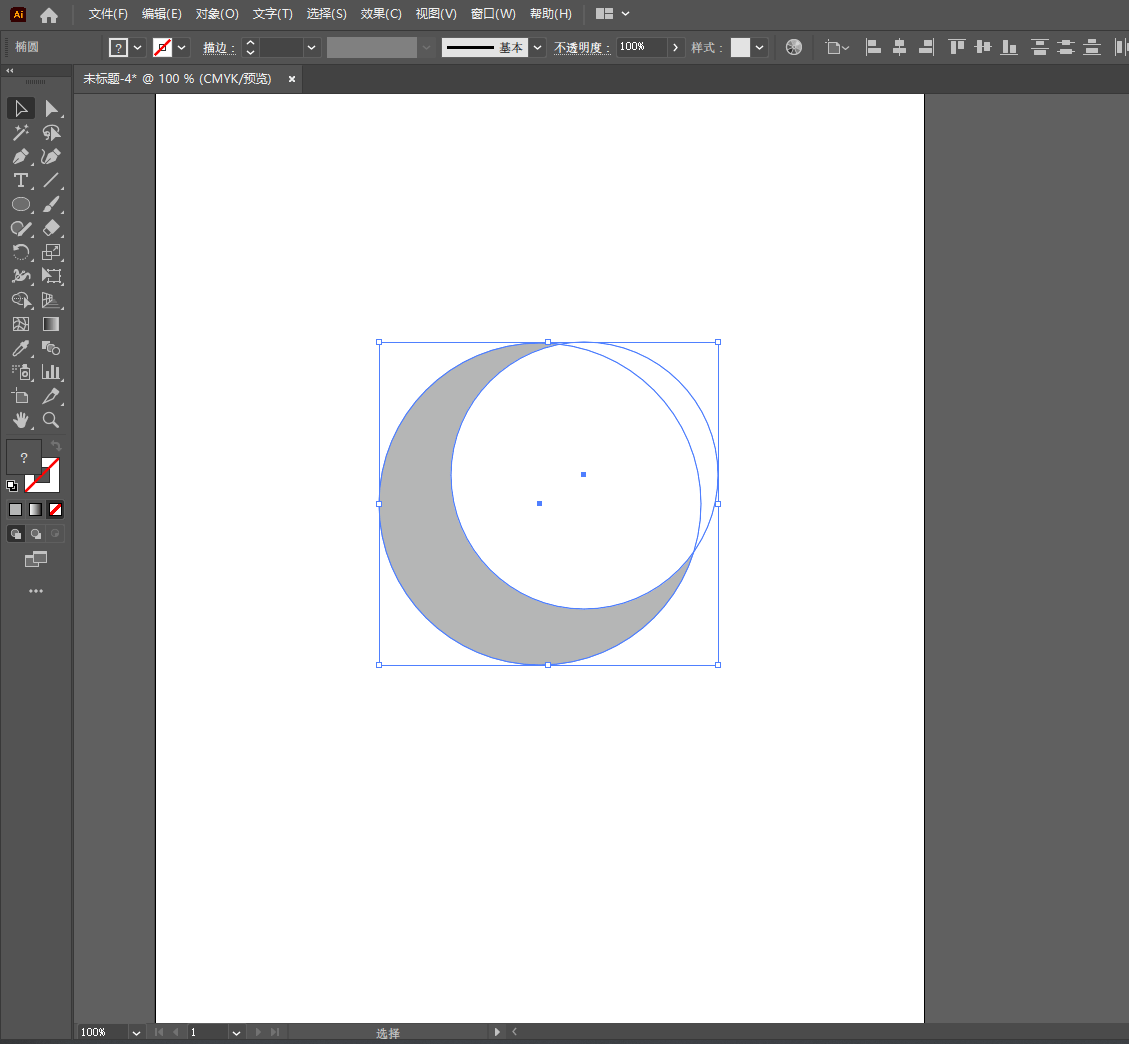1129x1044 pixels.
Task: Select the Column Graph tool
Action: tap(51, 372)
